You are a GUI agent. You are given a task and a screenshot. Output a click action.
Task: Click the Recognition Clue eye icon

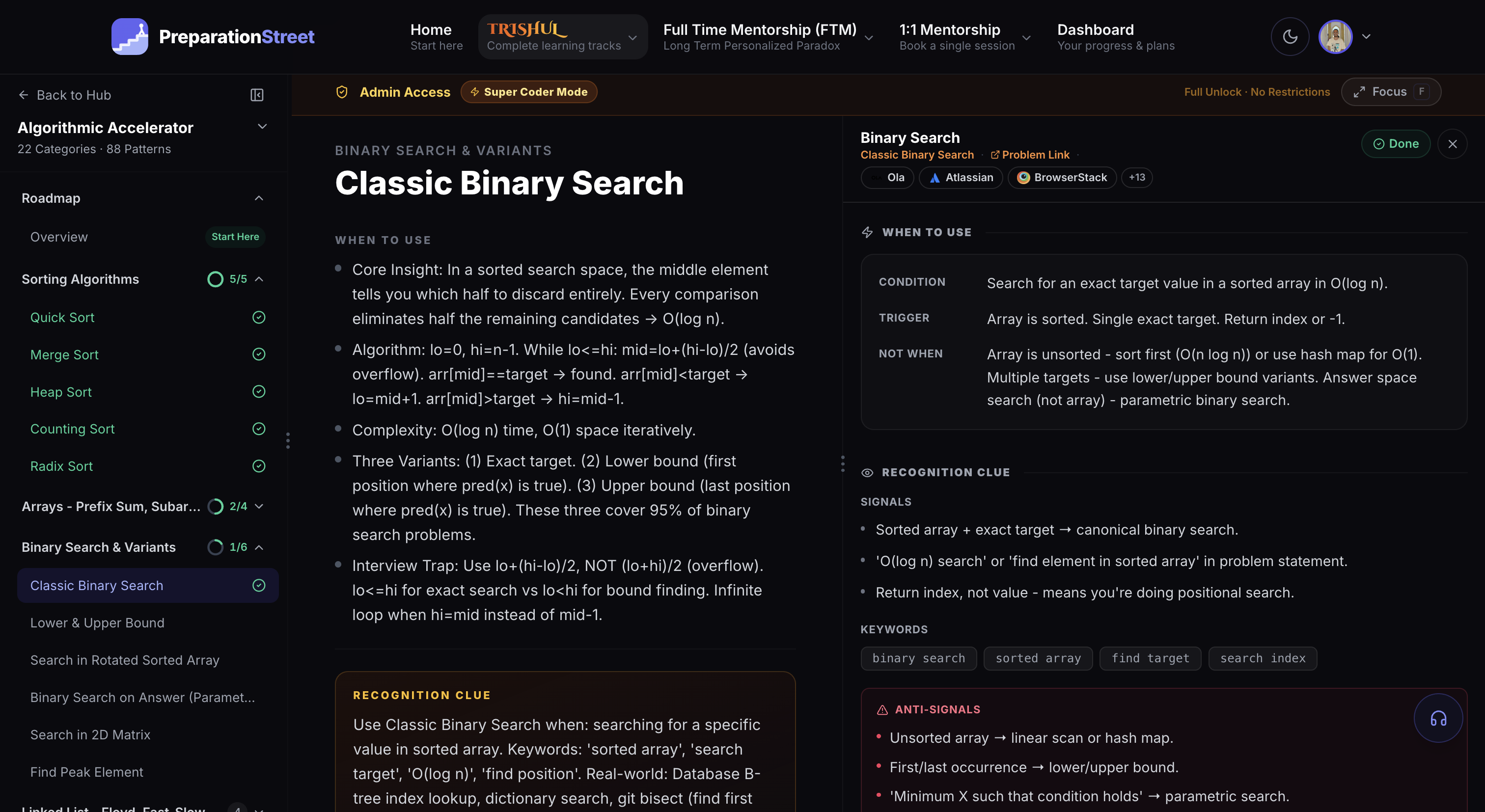(x=867, y=473)
